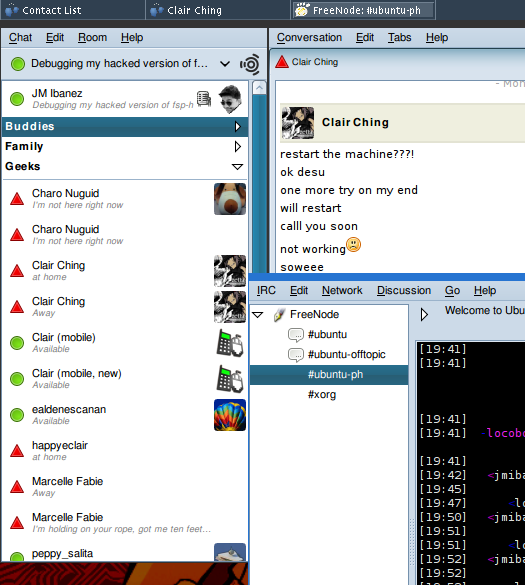Select the happyeclair contact
Screen dimensions: 525x585
pyautogui.click(x=125, y=451)
